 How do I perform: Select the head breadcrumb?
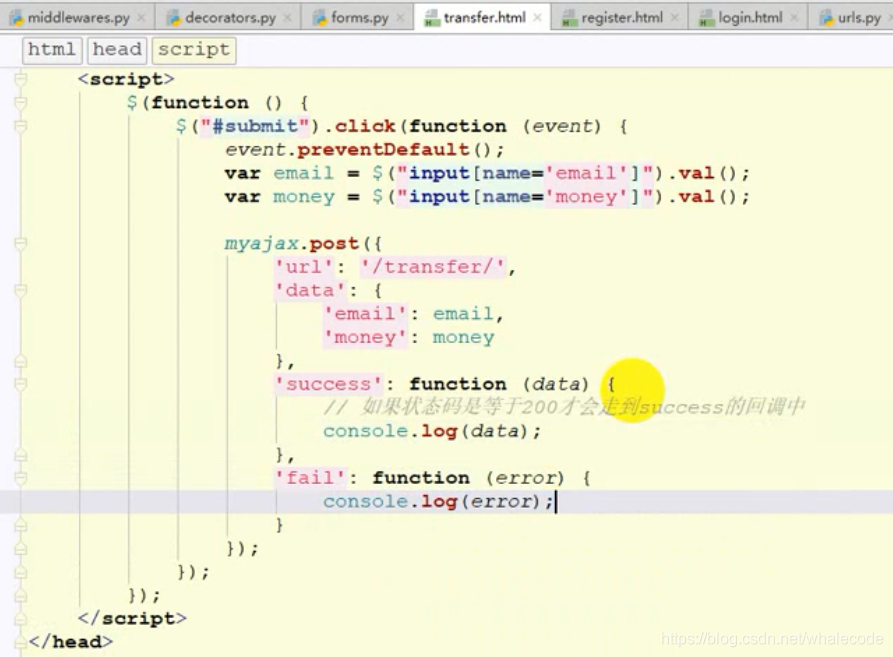pos(117,50)
